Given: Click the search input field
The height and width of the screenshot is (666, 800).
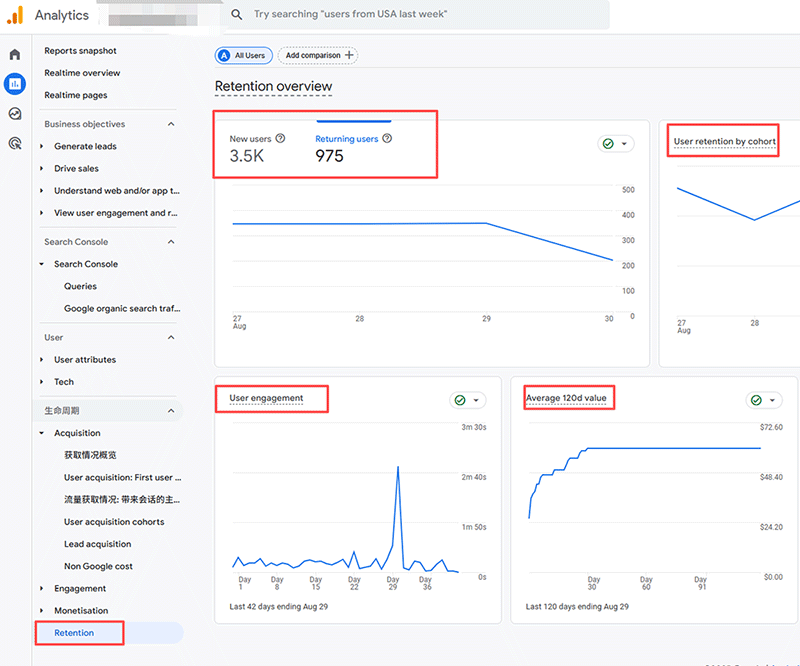Looking at the screenshot, I should [420, 15].
